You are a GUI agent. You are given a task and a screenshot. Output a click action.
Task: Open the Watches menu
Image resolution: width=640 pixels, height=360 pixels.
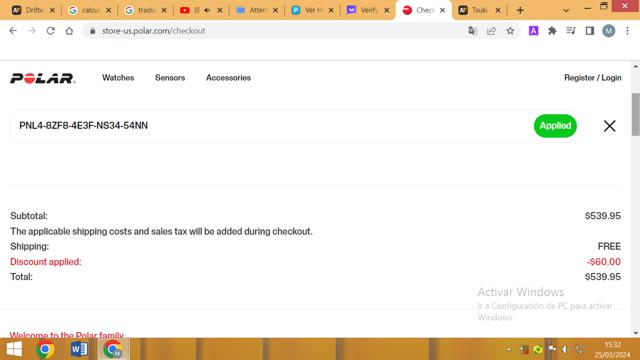118,78
